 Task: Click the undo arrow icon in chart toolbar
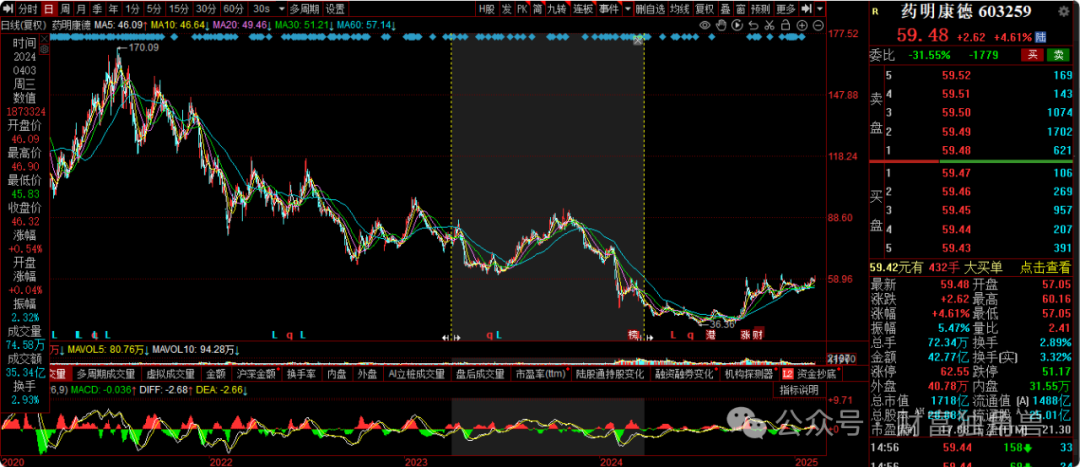coord(753,25)
